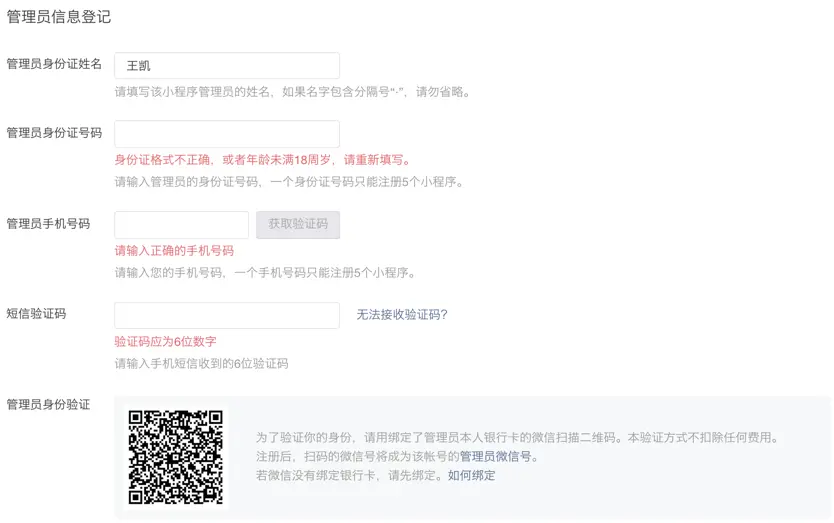Image resolution: width=834 pixels, height=523 pixels.
Task: Click the hint 请输入手机短信收到的6位验证码
Action: [x=201, y=364]
